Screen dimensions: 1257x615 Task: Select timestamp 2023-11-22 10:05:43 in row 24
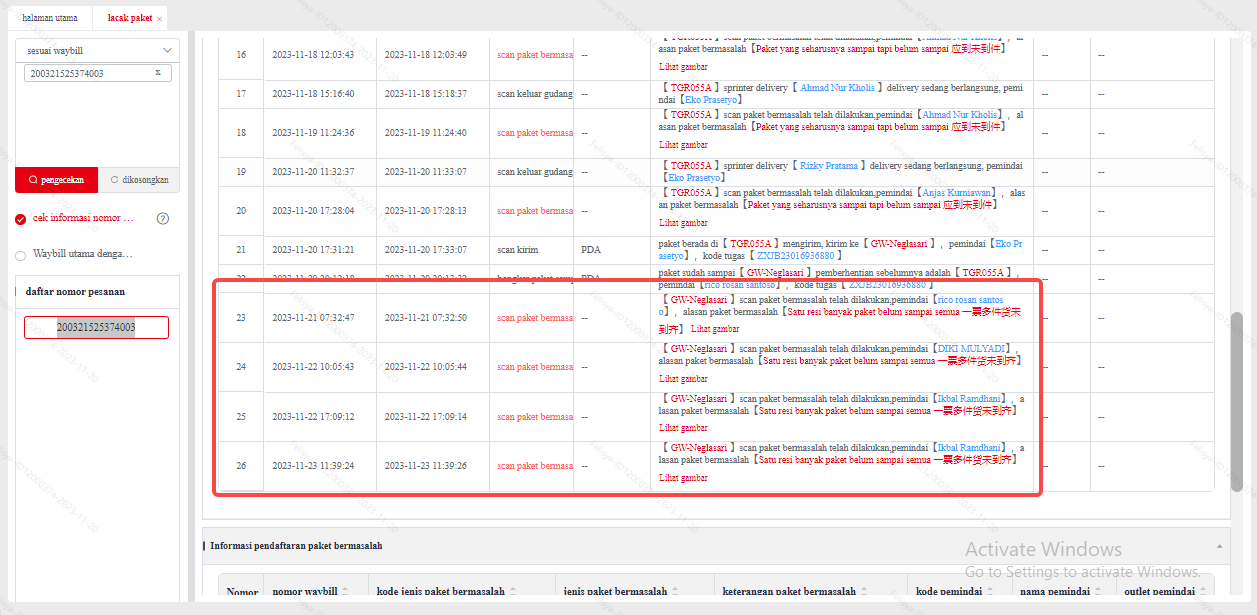pos(313,367)
